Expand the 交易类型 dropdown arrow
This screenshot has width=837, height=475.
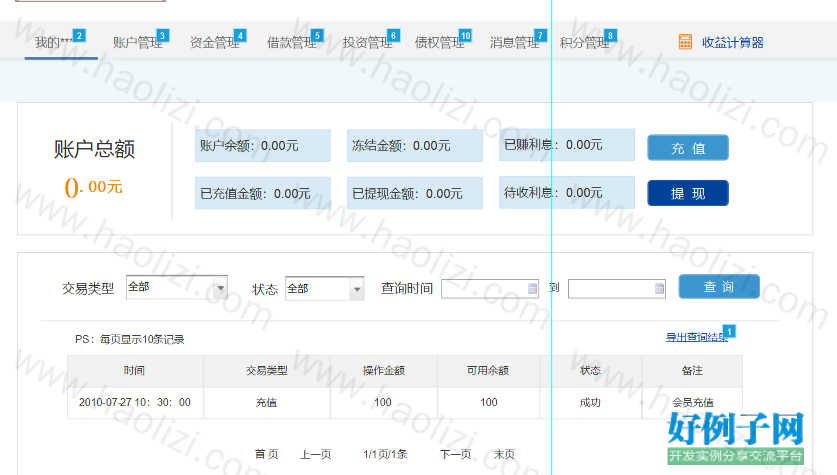(x=220, y=288)
